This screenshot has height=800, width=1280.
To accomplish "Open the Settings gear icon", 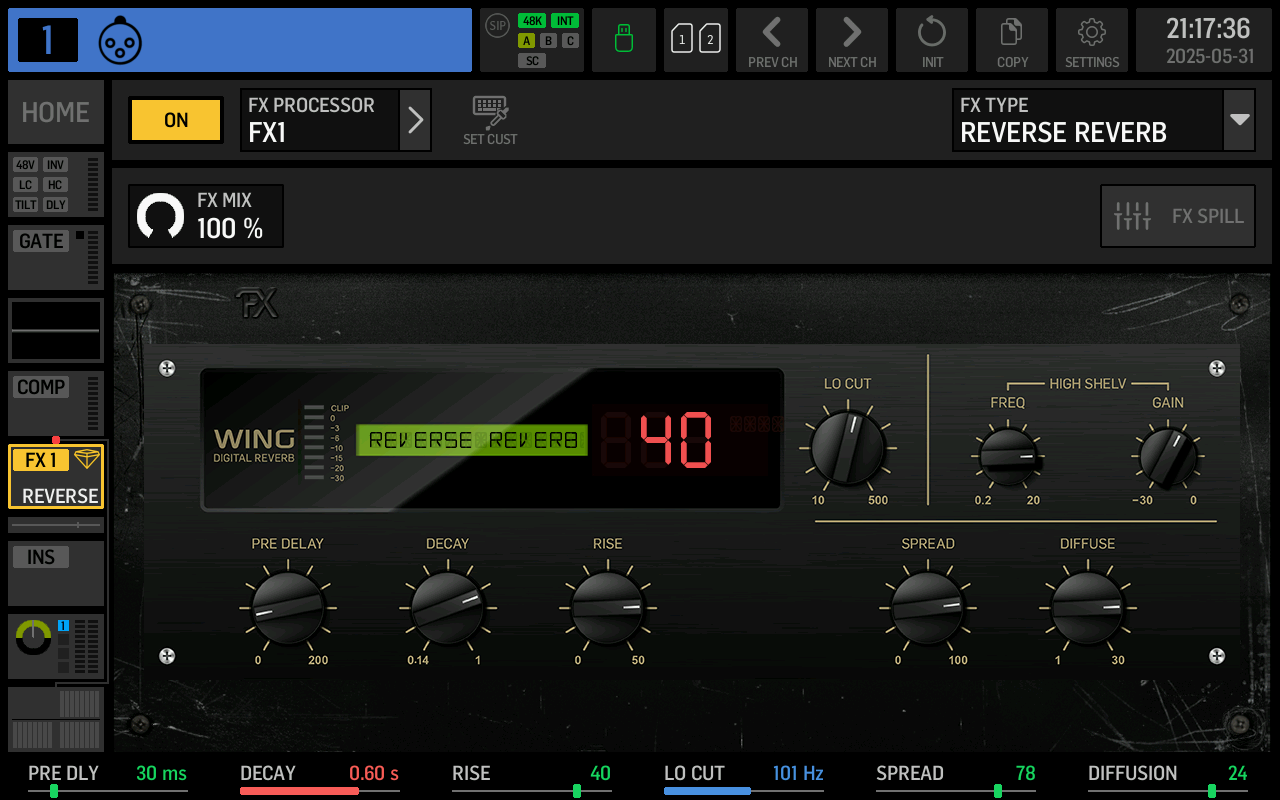I will tap(1091, 39).
